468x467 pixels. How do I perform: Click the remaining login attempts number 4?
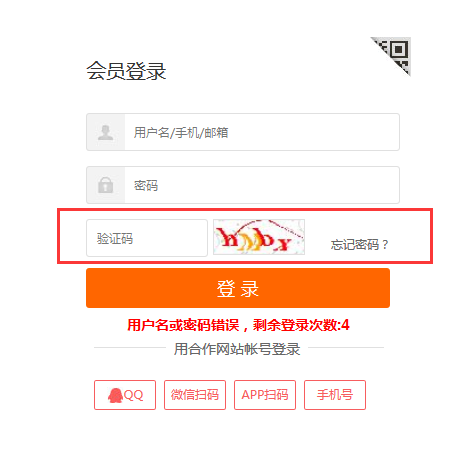346,325
